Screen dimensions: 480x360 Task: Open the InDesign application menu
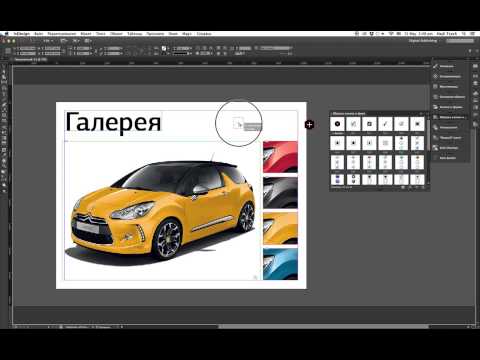click(x=22, y=34)
